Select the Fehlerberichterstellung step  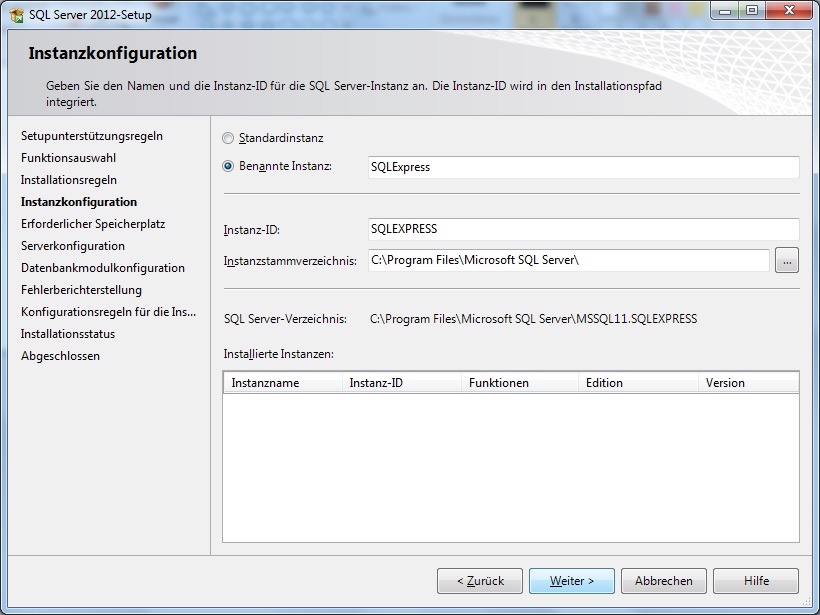82,290
